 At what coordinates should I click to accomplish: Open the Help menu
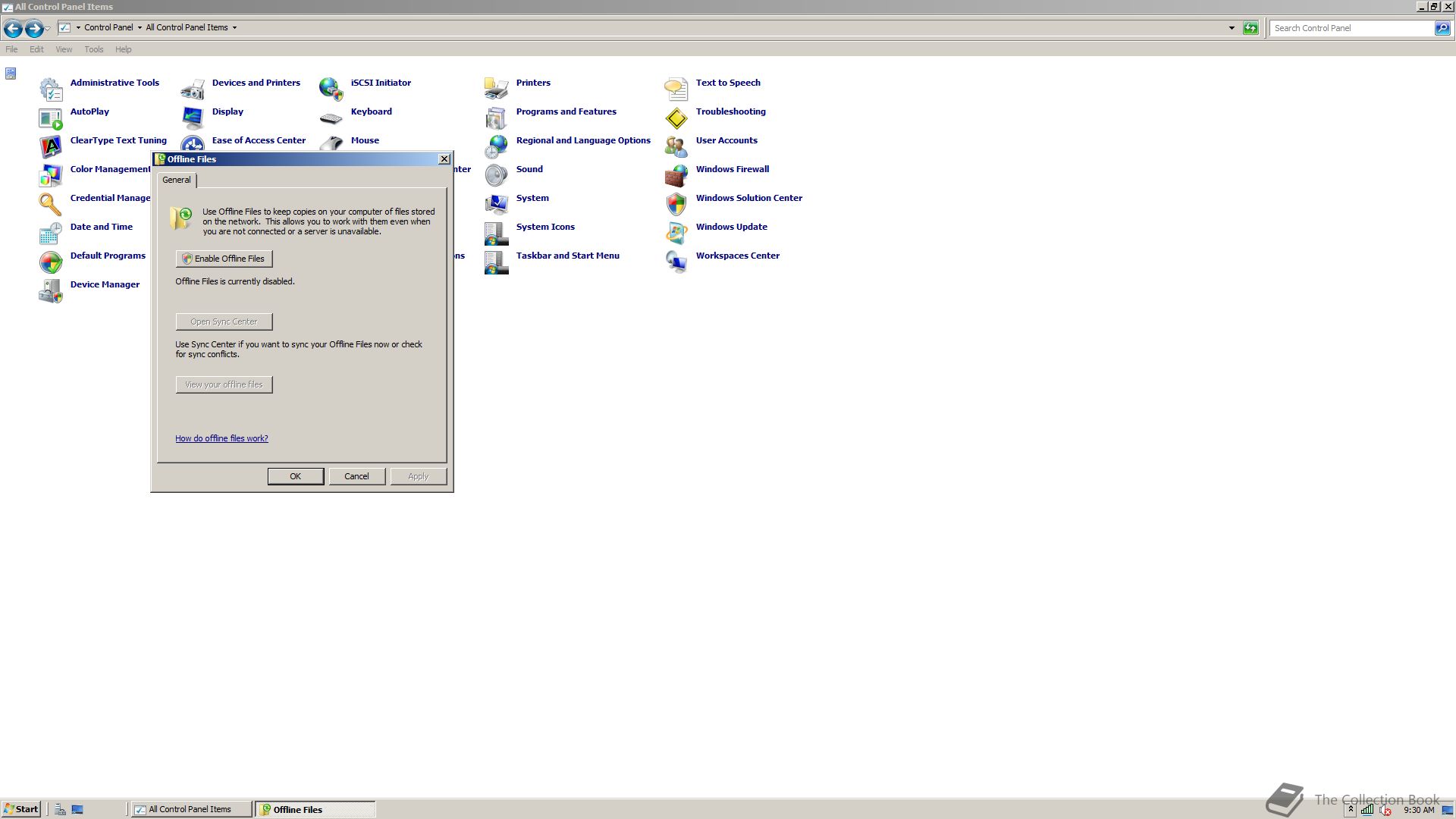124,49
